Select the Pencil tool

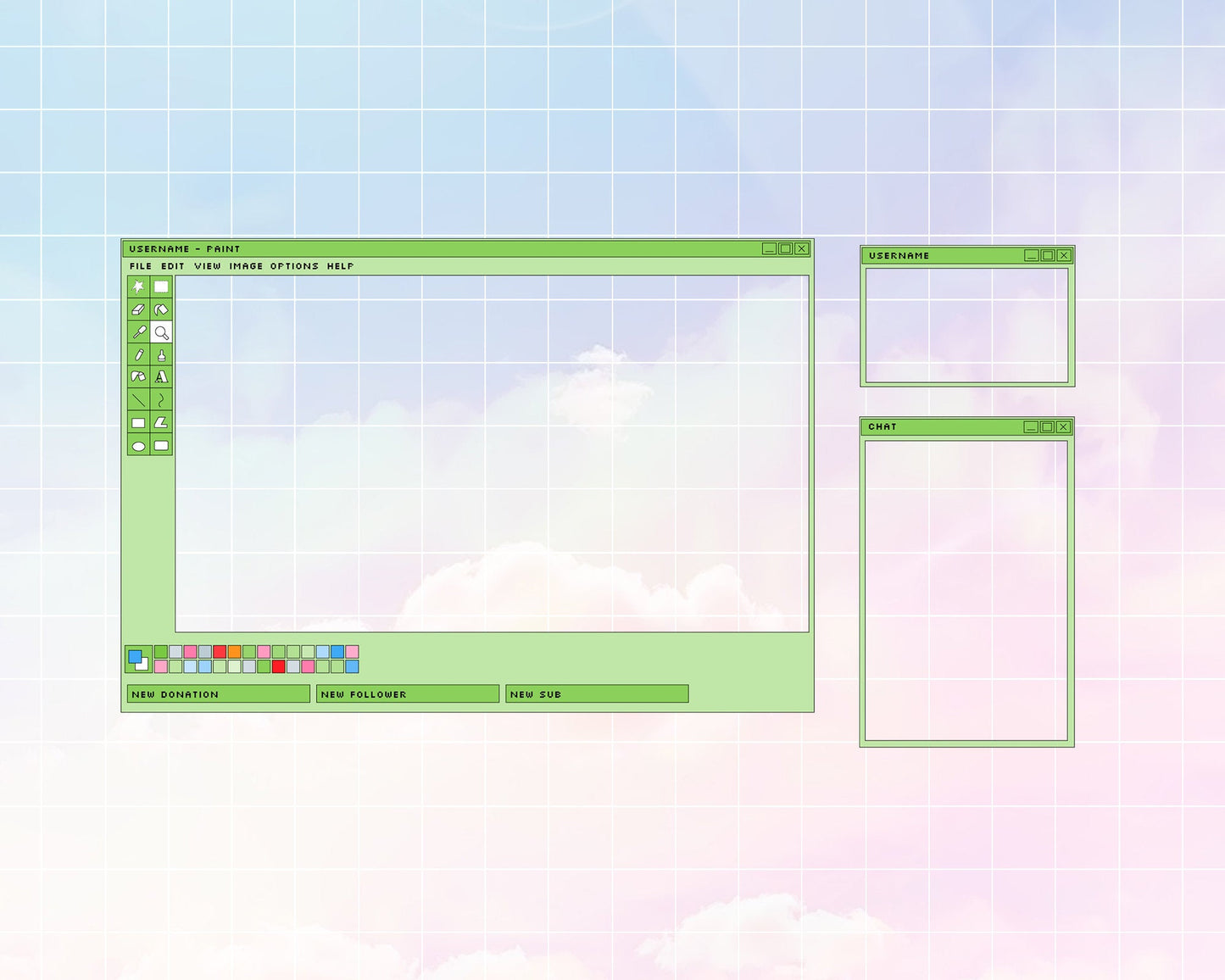pos(137,356)
